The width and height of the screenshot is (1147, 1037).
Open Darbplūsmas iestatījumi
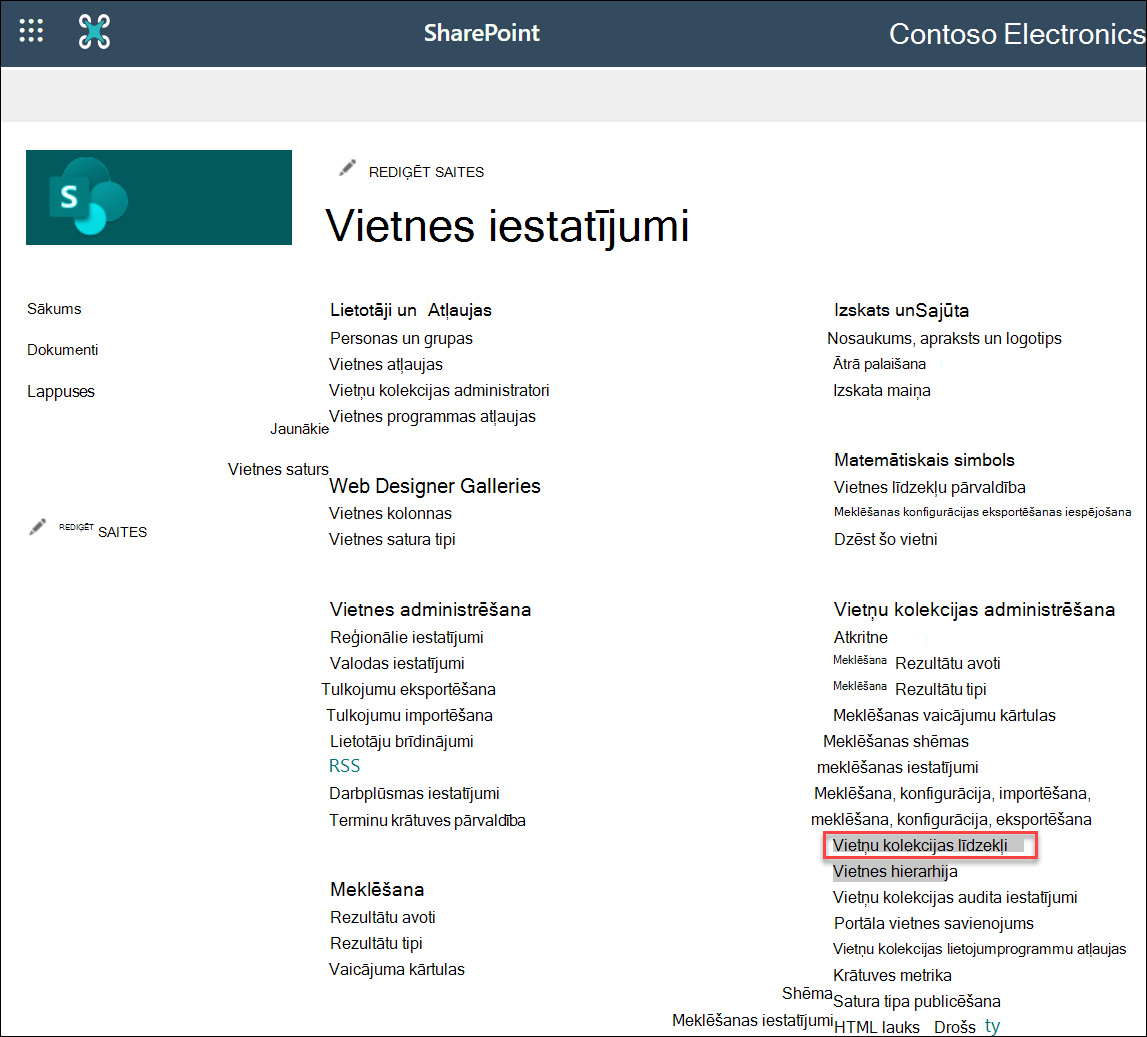point(414,793)
